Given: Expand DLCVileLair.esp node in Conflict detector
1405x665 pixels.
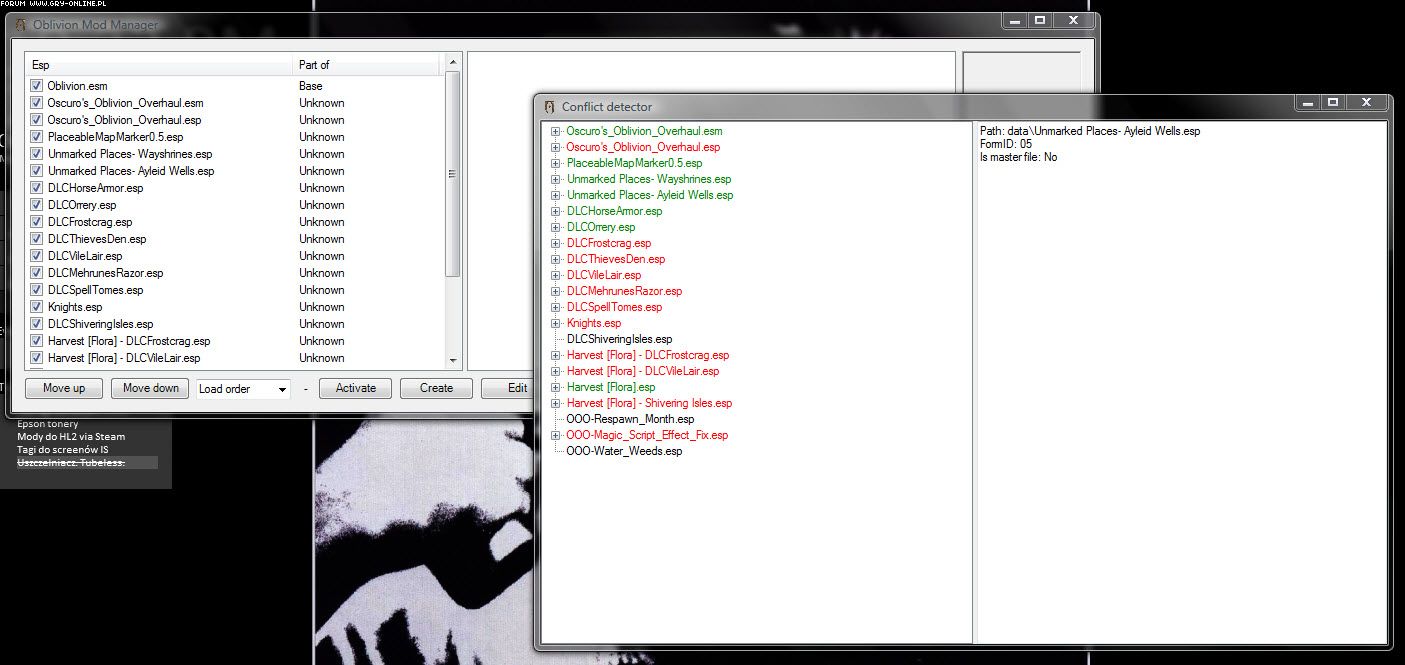Looking at the screenshot, I should [x=556, y=275].
